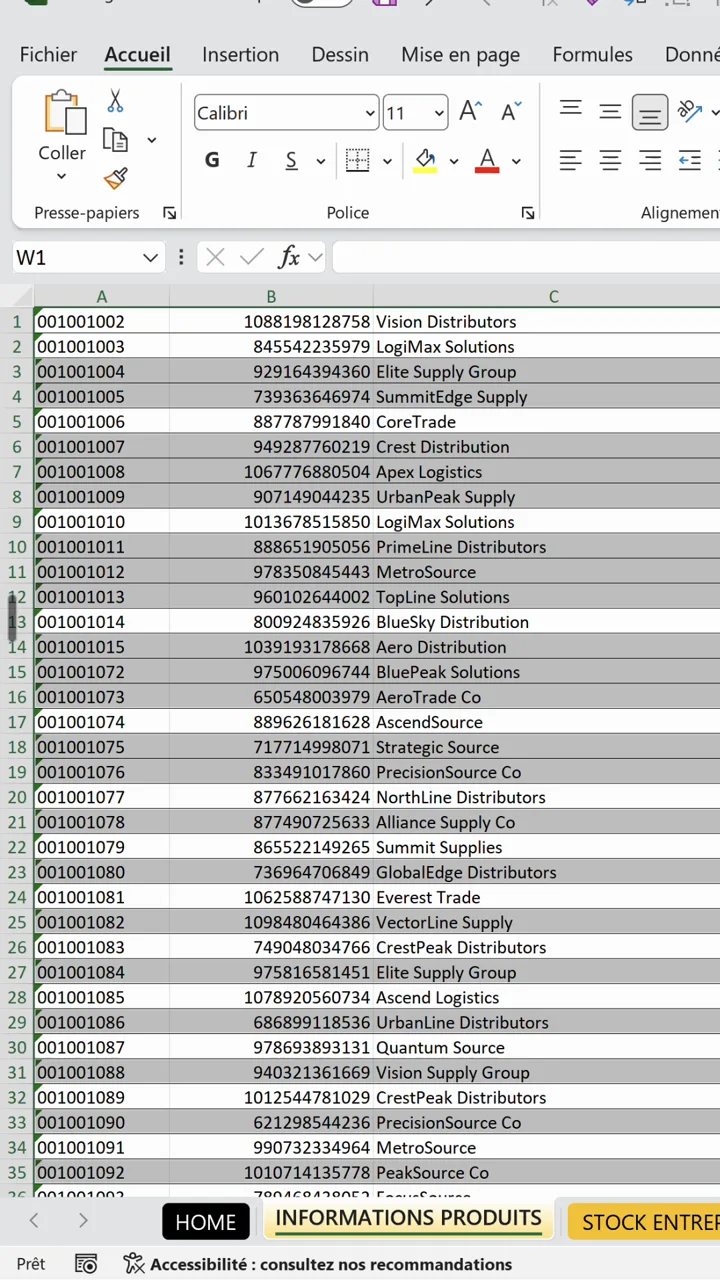The height and width of the screenshot is (1280, 720).
Task: Align text to middle vertically
Action: click(x=610, y=111)
